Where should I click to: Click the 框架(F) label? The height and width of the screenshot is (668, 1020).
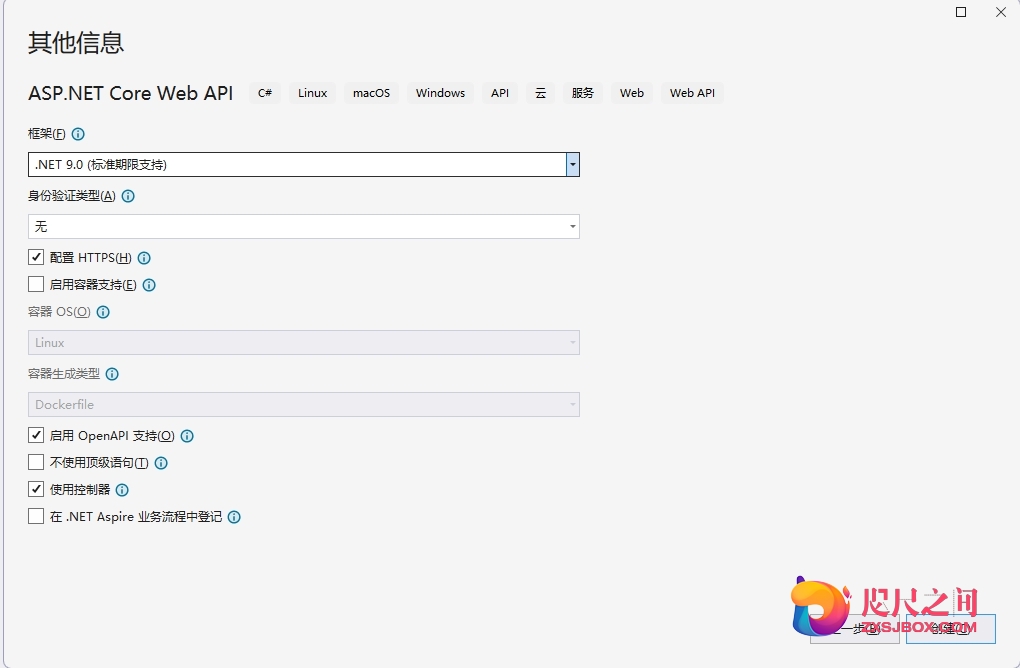click(x=47, y=134)
